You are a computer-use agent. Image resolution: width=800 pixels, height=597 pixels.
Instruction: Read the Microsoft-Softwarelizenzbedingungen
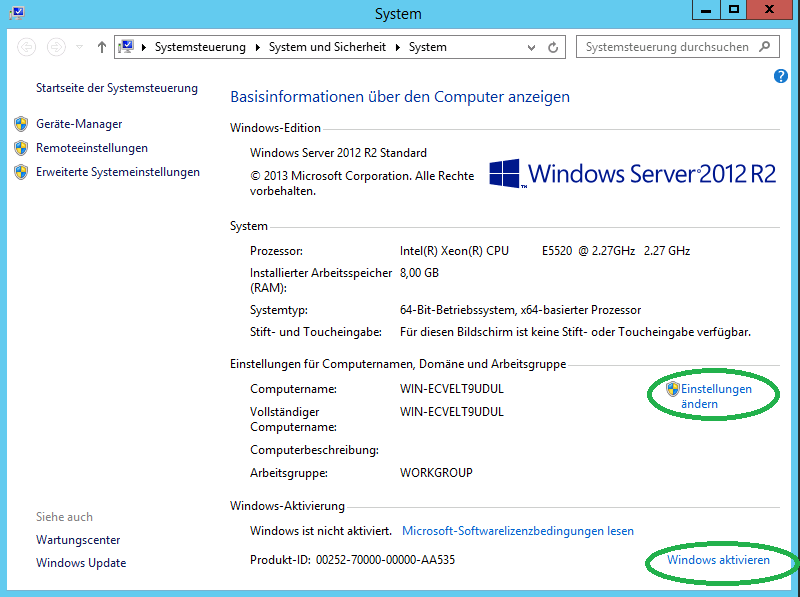pyautogui.click(x=517, y=531)
